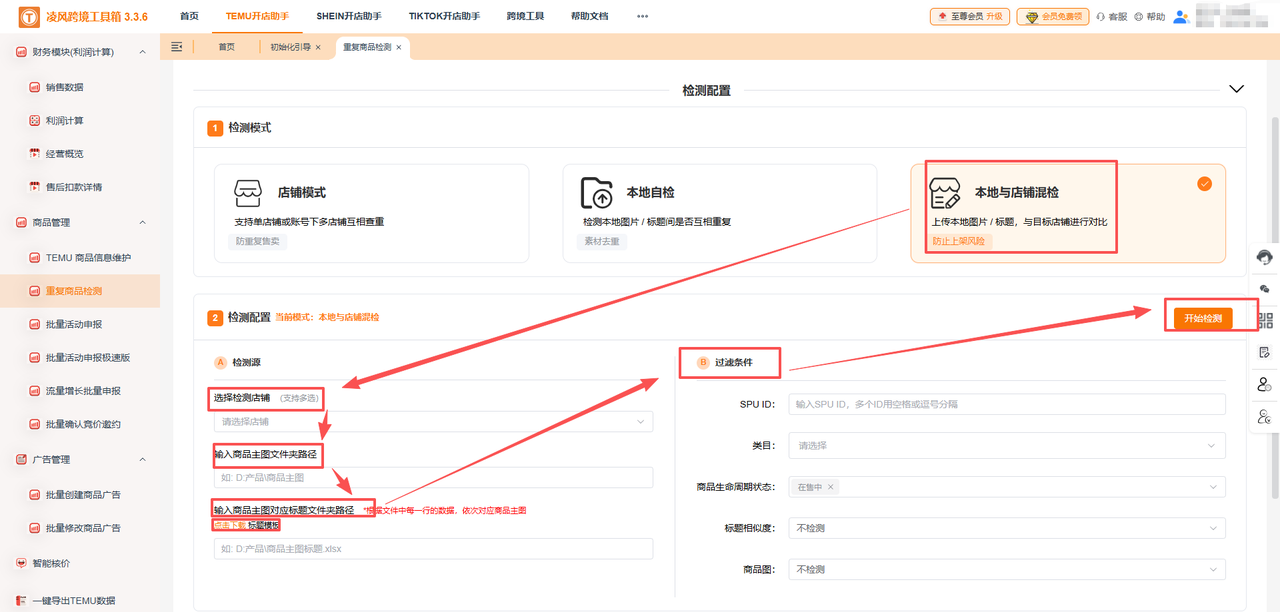The height and width of the screenshot is (612, 1280).
Task: Select the 本地自检 detection mode card
Action: [720, 214]
